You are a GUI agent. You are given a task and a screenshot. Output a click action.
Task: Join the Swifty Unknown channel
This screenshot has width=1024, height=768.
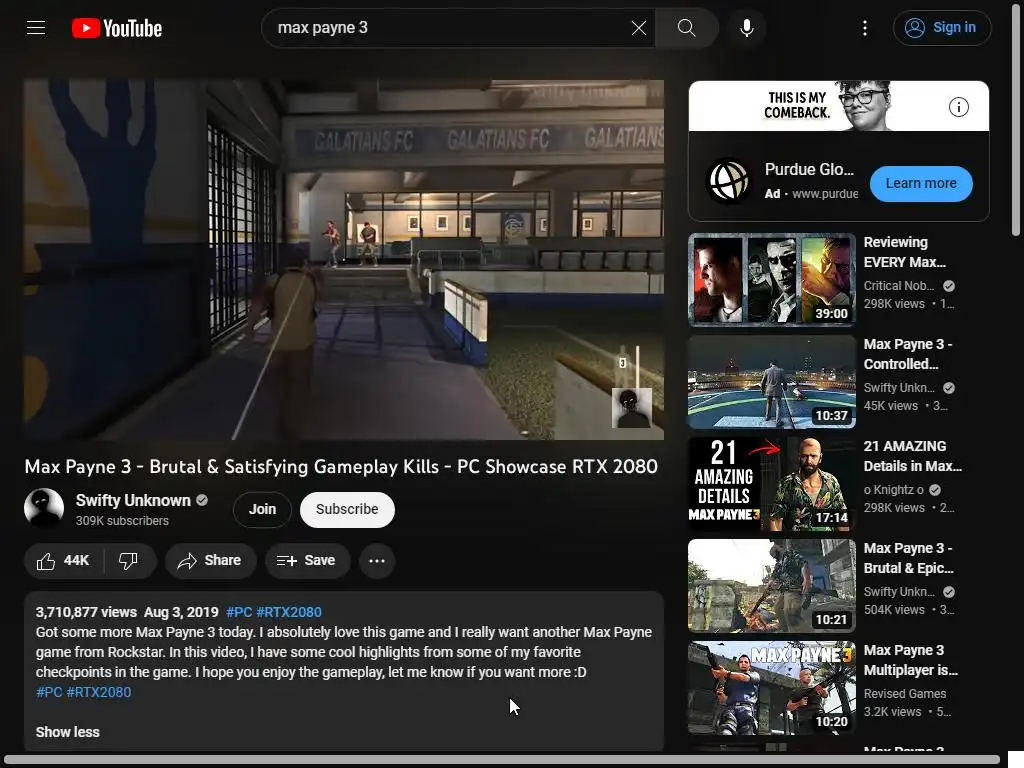coord(262,509)
